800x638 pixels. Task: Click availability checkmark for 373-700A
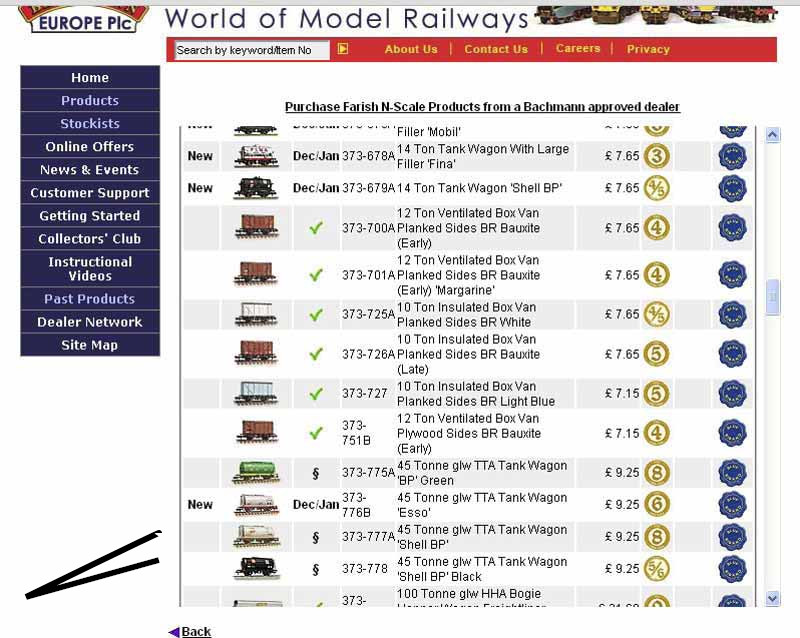(x=316, y=228)
